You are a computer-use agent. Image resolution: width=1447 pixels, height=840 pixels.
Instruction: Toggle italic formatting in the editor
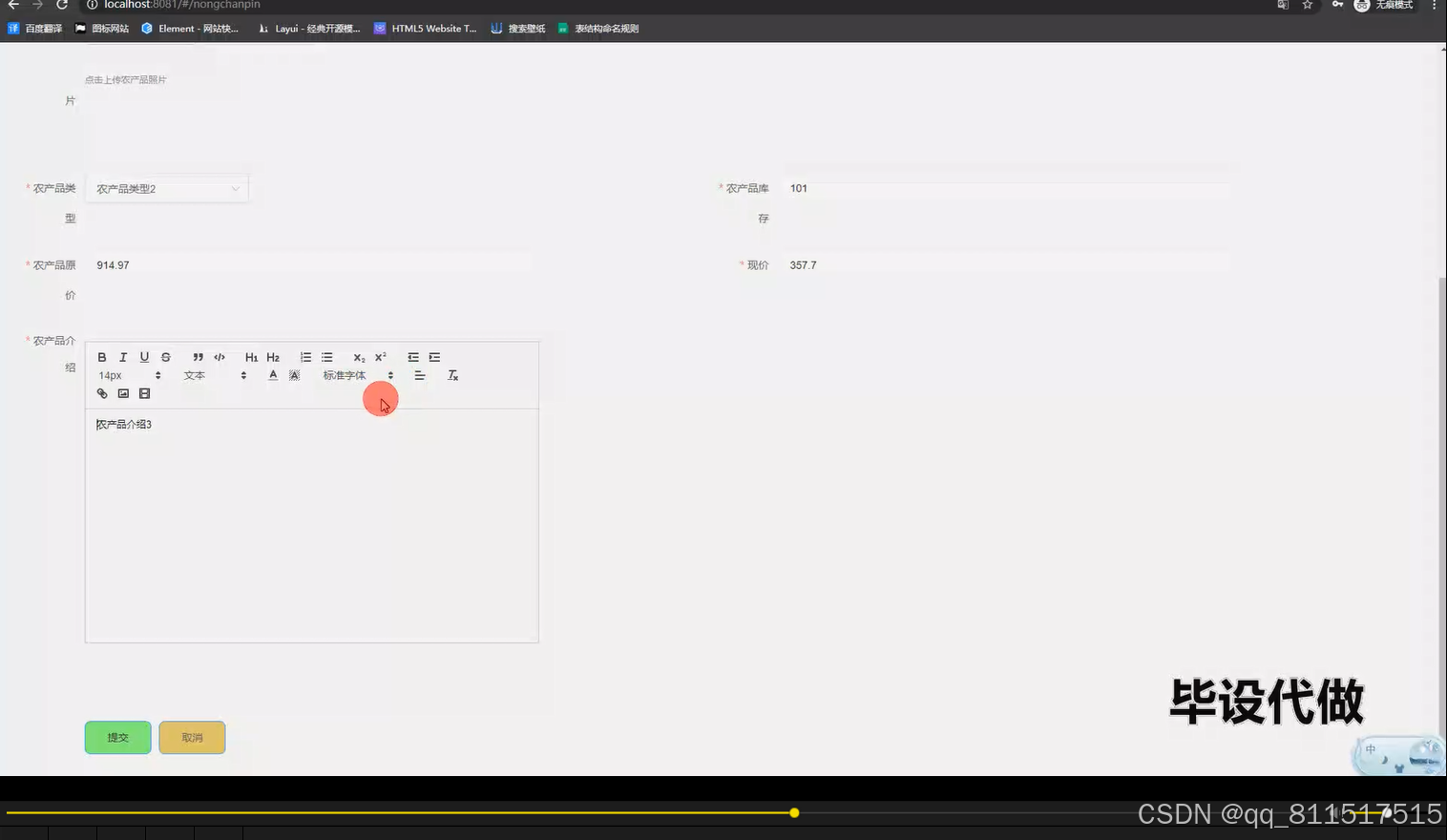(x=123, y=357)
